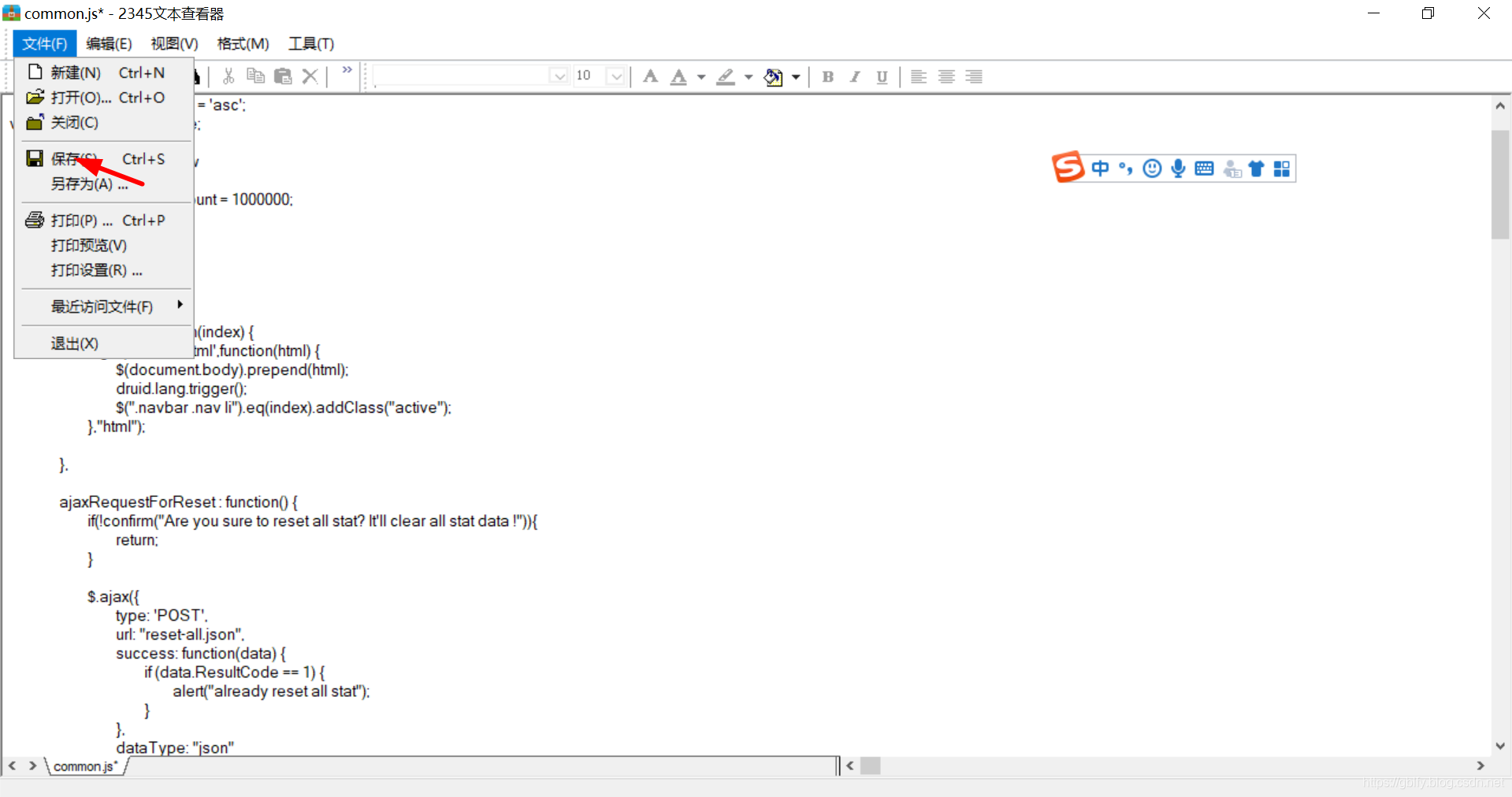Choose 保存 Ctrl+S menu item
The height and width of the screenshot is (797, 1512).
click(104, 159)
